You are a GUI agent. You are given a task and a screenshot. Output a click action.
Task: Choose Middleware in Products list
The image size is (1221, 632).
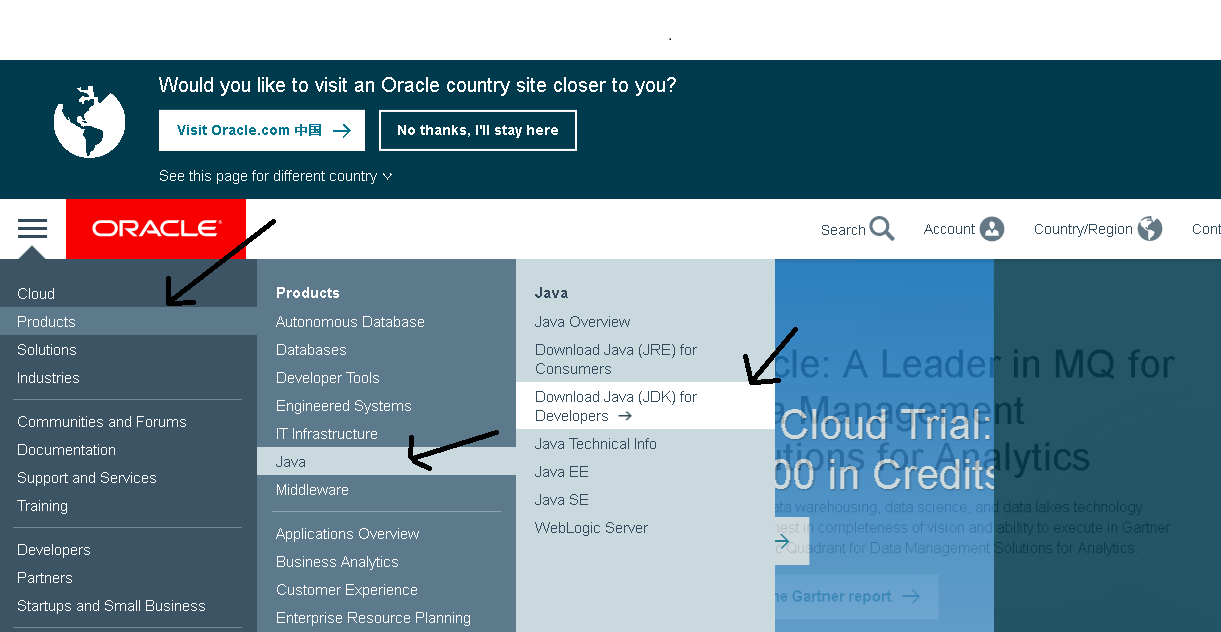coord(312,489)
